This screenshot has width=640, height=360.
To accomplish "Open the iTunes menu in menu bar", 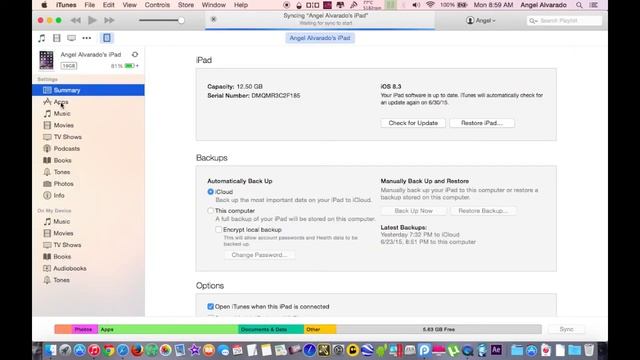I will pos(66,5).
